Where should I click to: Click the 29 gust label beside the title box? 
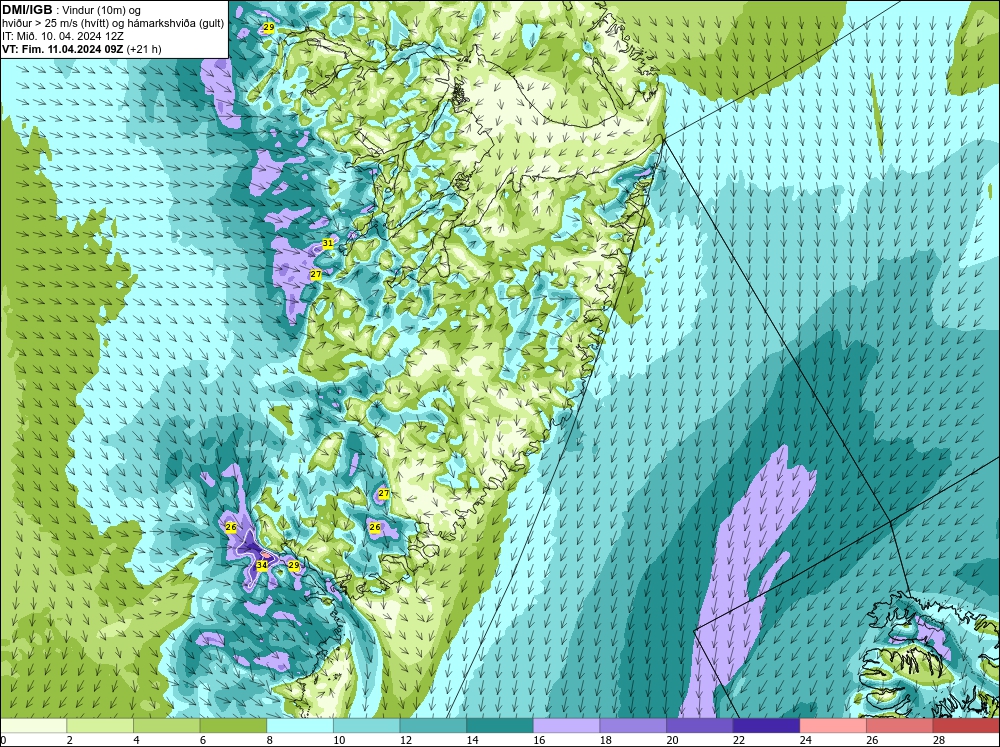pyautogui.click(x=268, y=27)
